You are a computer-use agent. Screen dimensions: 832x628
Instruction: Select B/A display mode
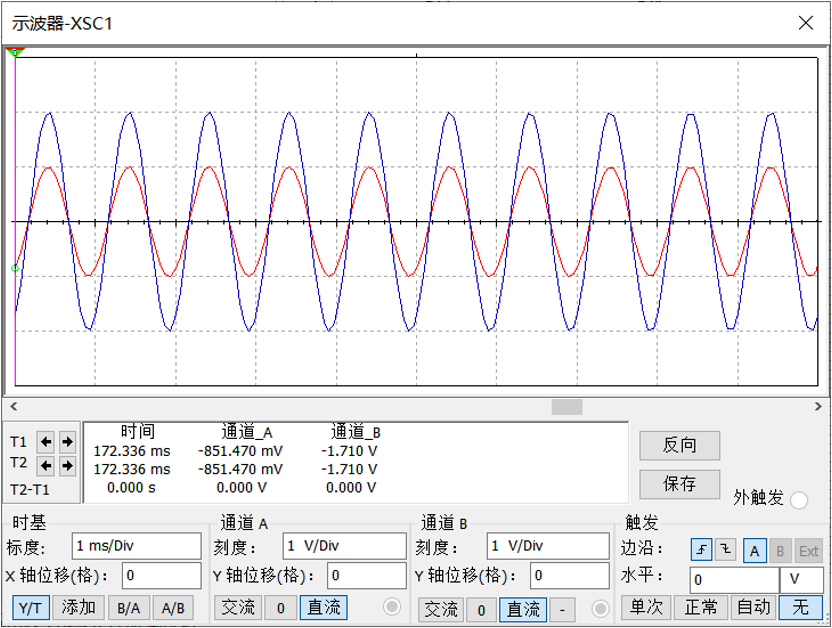pyautogui.click(x=129, y=608)
